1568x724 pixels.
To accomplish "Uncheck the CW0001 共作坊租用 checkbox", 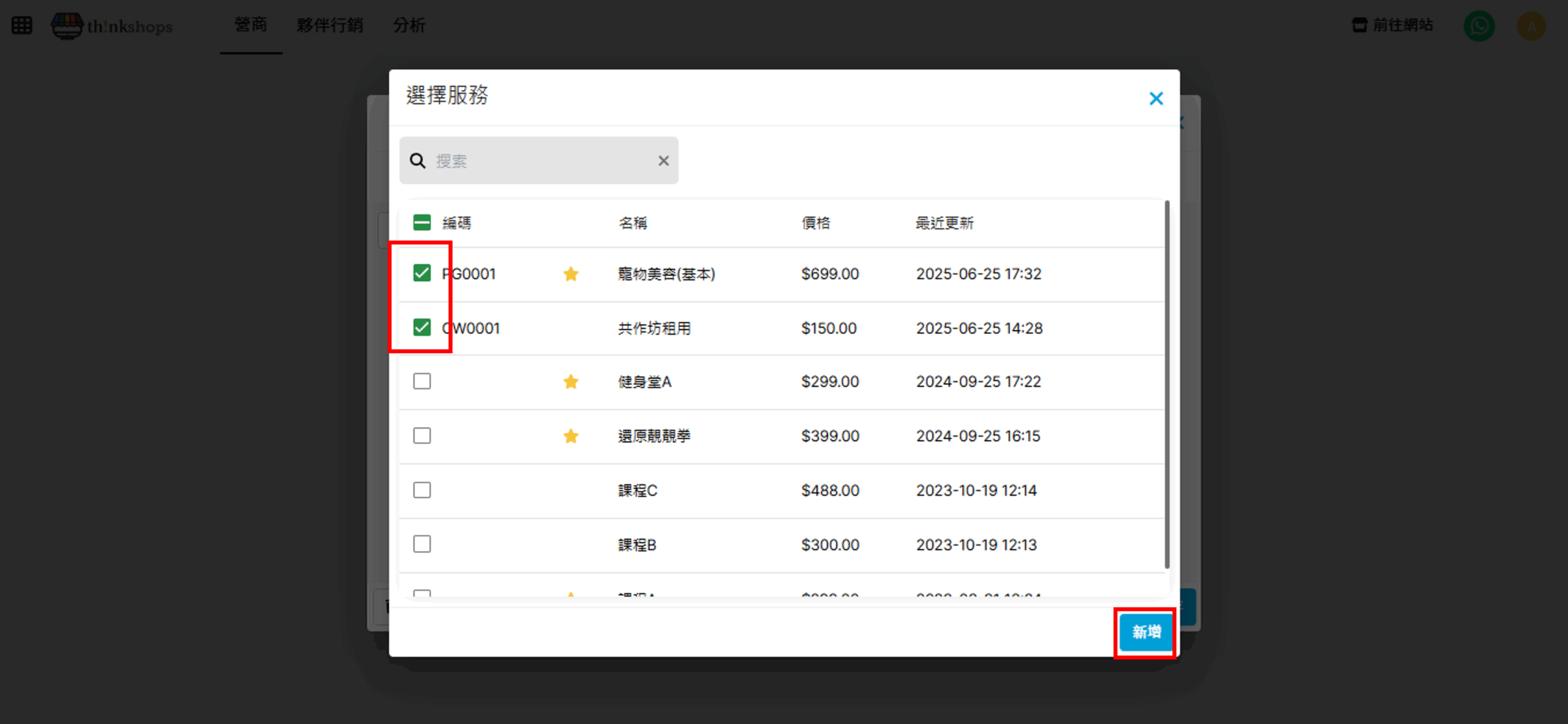I will (422, 328).
